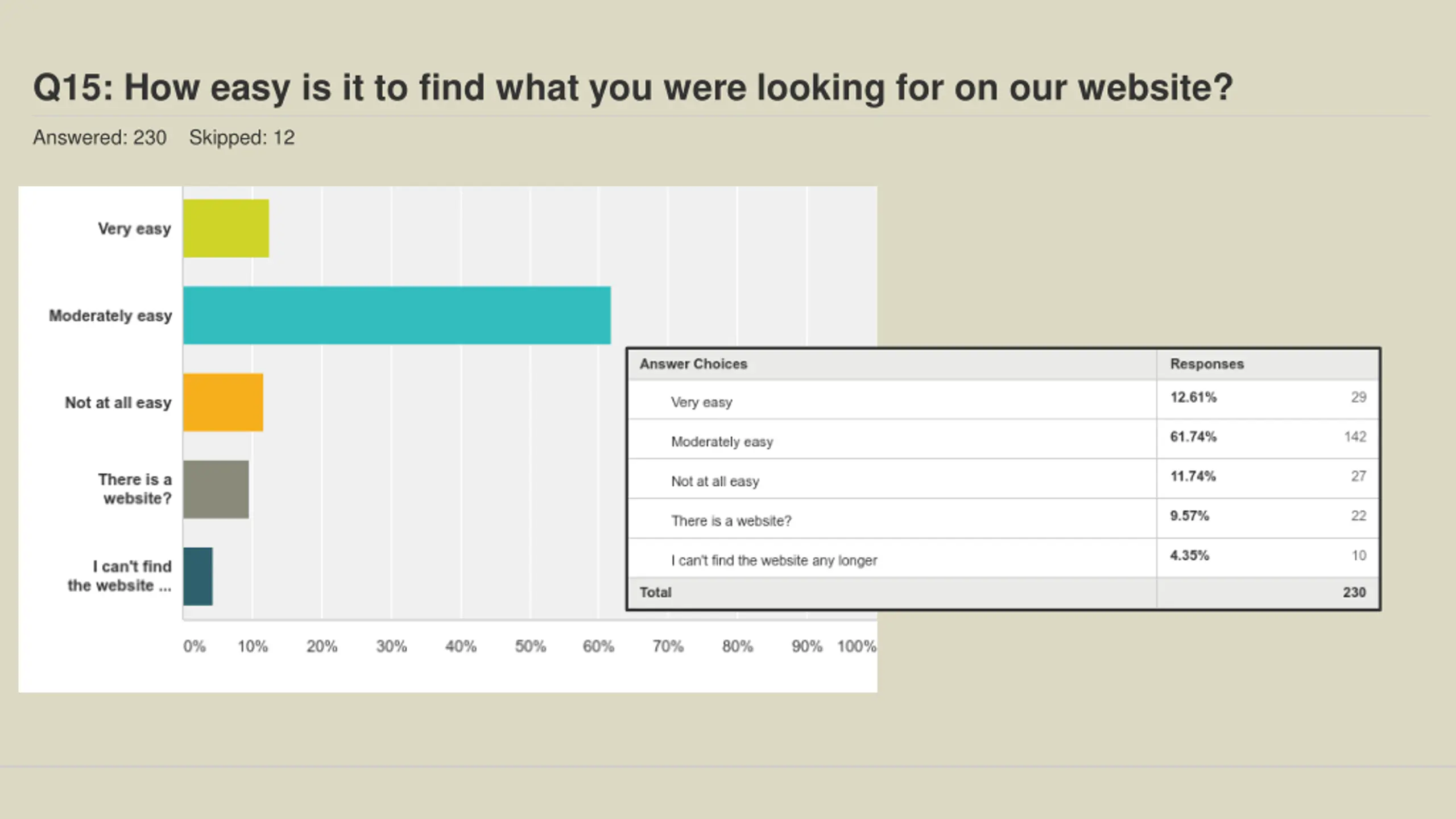Select the Q15 question title
The image size is (1456, 819).
[632, 88]
